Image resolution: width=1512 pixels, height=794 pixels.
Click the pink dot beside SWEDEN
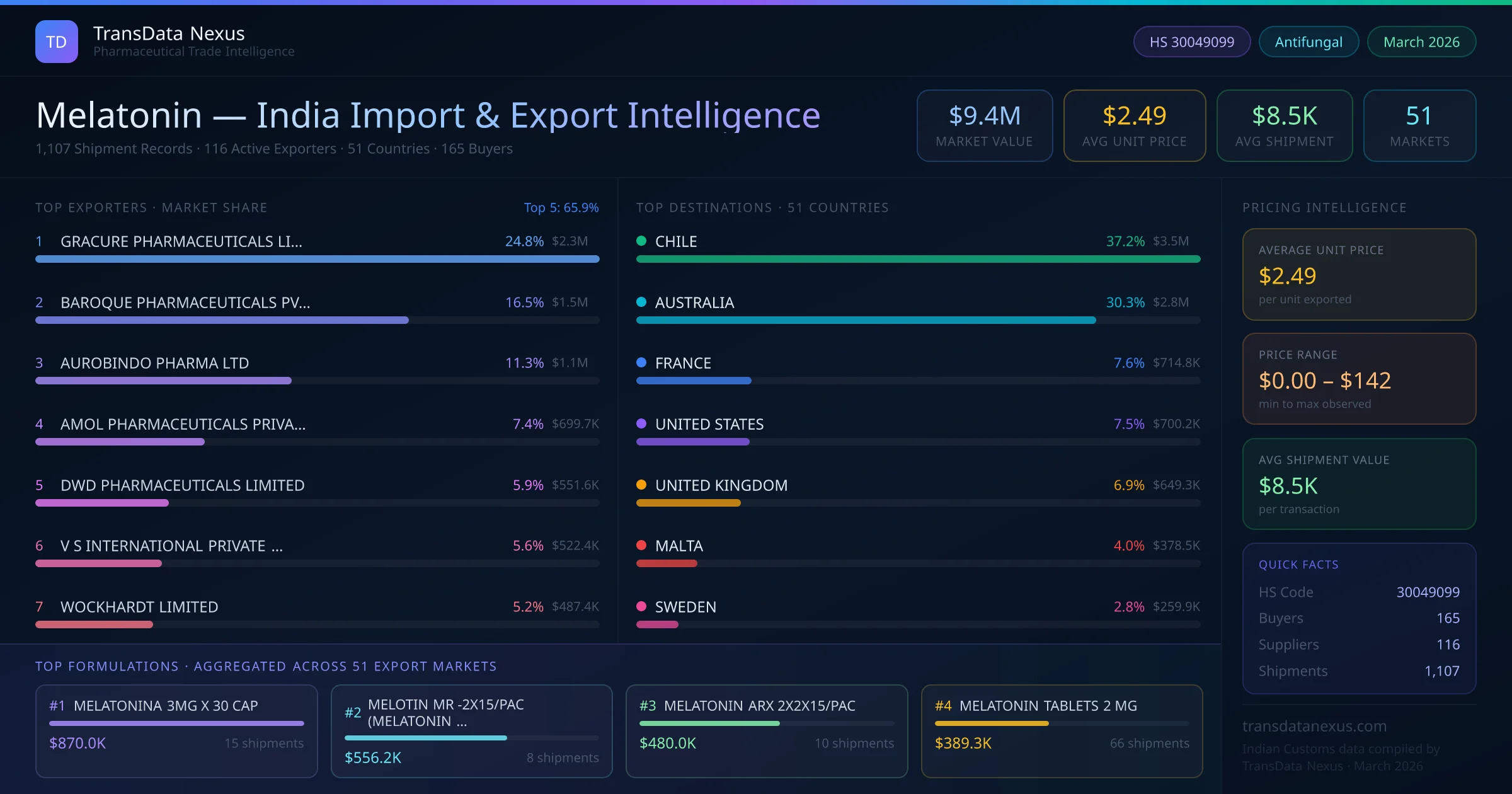pos(641,606)
